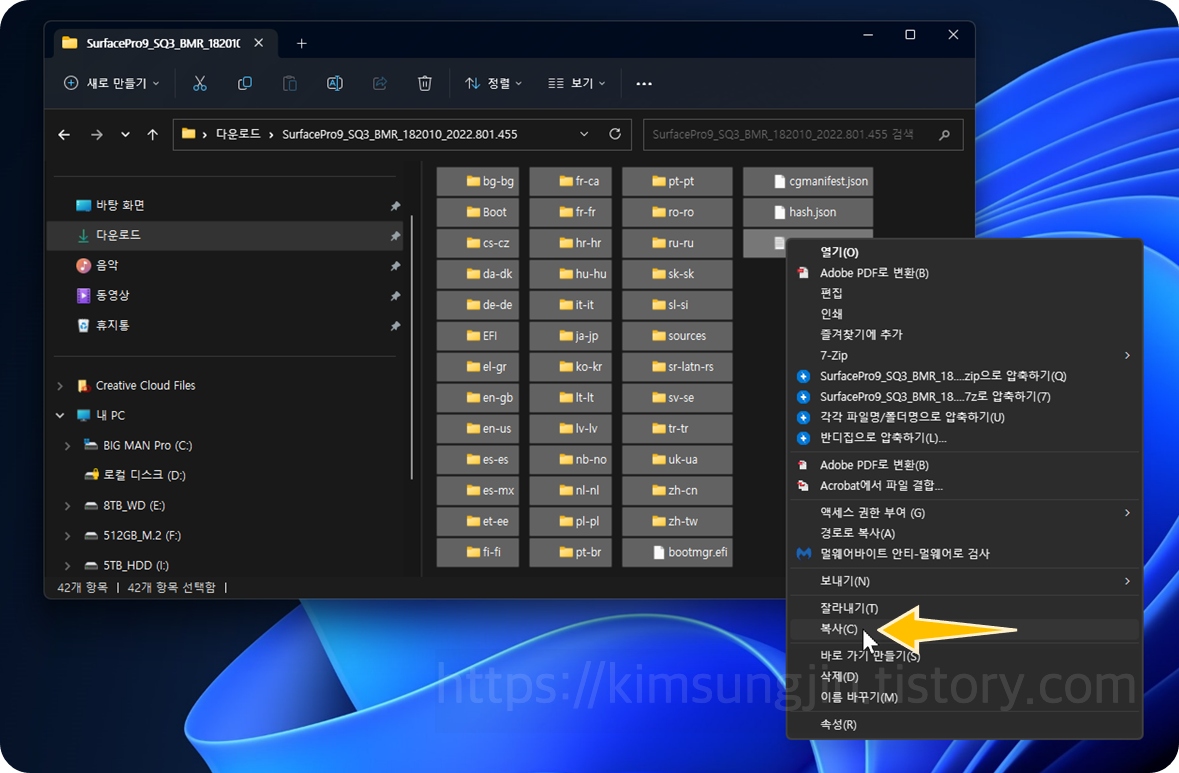Viewport: 1179px width, 773px height.
Task: Open 바탕 화면 in the sidebar
Action: click(225, 205)
